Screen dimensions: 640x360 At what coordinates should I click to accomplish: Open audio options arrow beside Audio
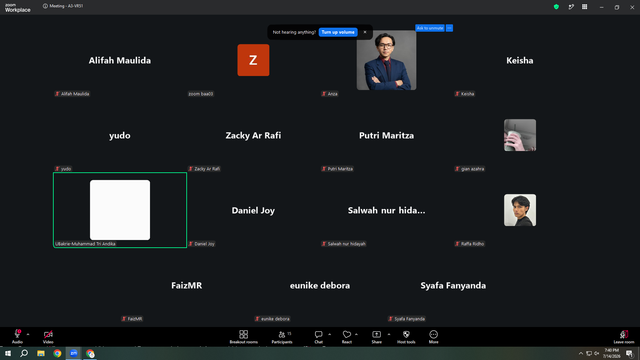(28, 334)
